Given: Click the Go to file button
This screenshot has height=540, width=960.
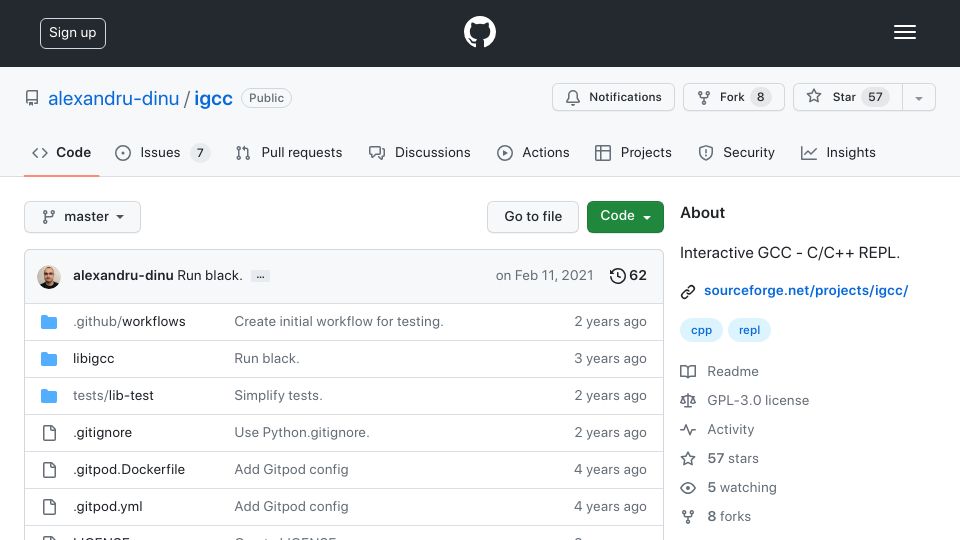Looking at the screenshot, I should (x=533, y=217).
